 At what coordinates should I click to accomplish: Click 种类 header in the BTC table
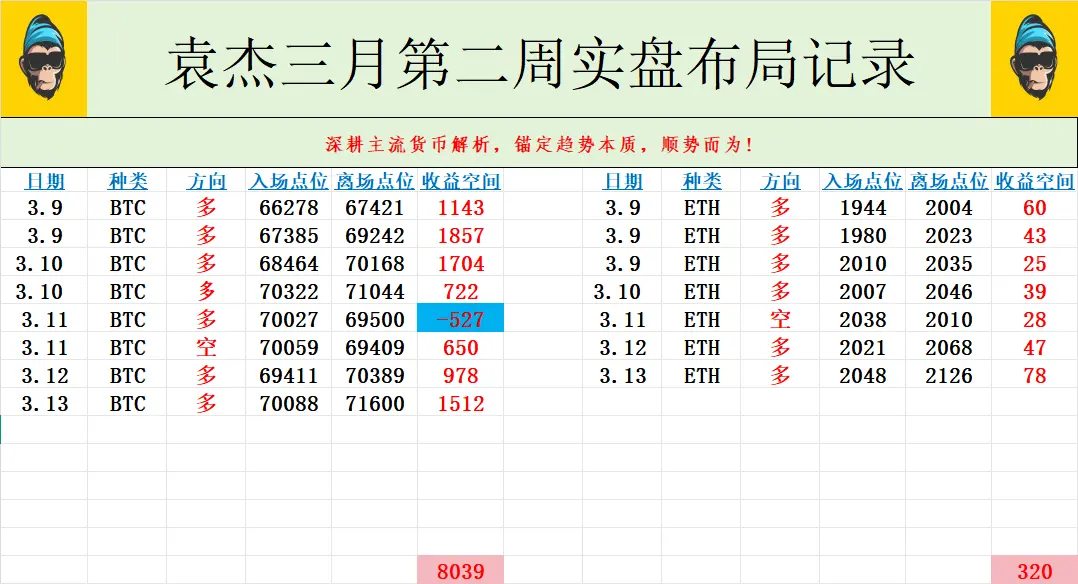[x=128, y=181]
